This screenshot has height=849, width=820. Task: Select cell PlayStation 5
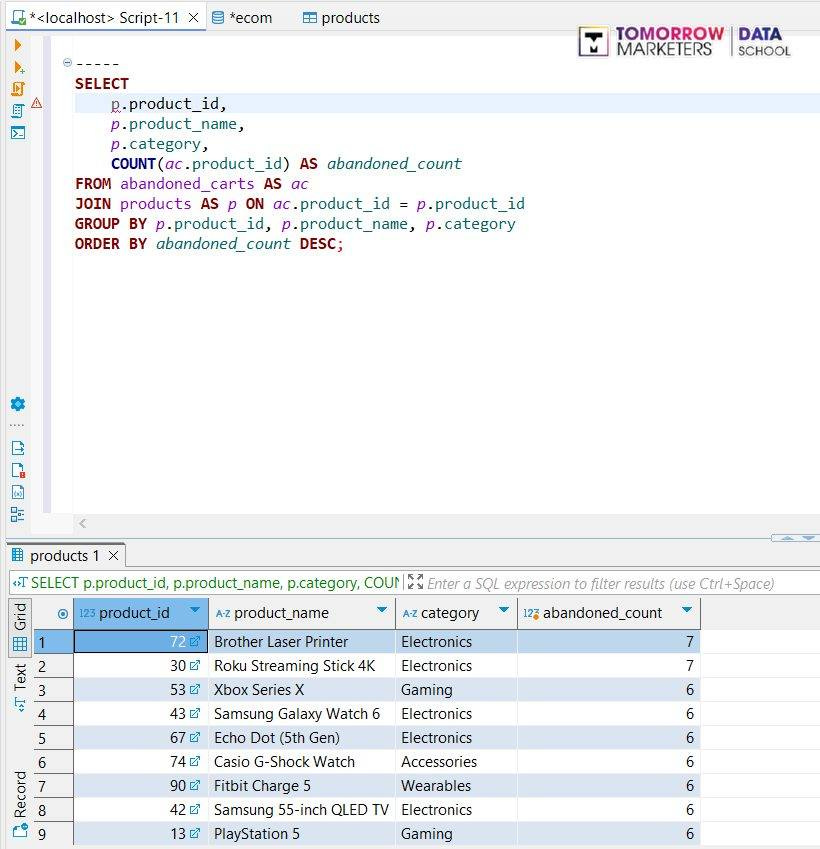coord(302,834)
